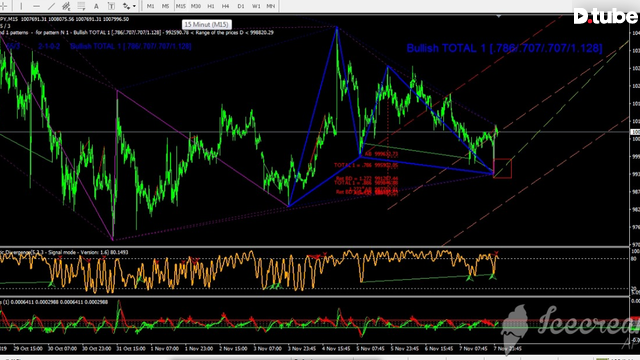This screenshot has height=360, width=640.
Task: Select the text (A) tool
Action: tap(96, 6)
